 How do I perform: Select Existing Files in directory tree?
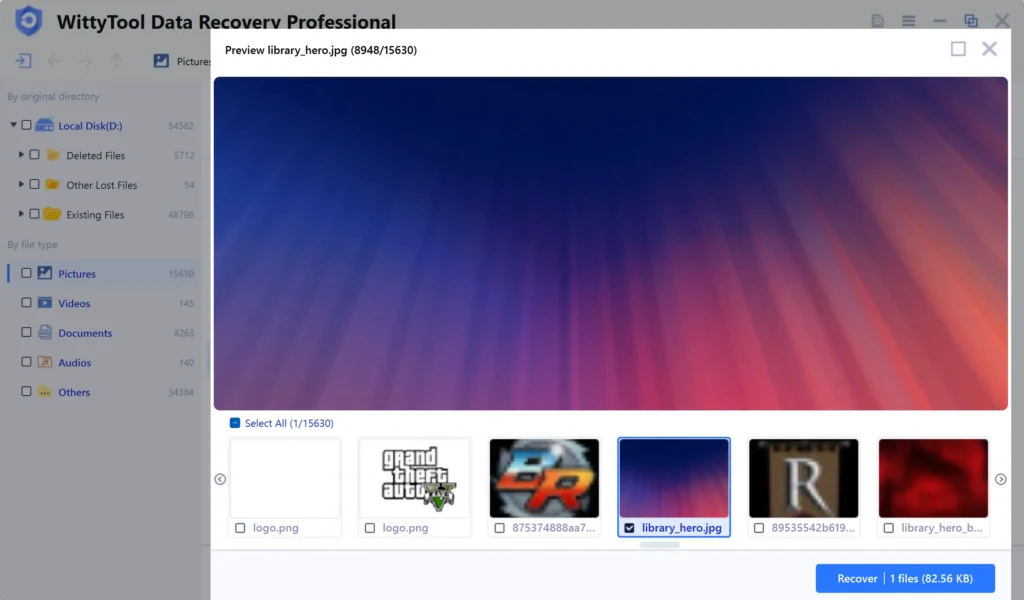pyautogui.click(x=95, y=215)
